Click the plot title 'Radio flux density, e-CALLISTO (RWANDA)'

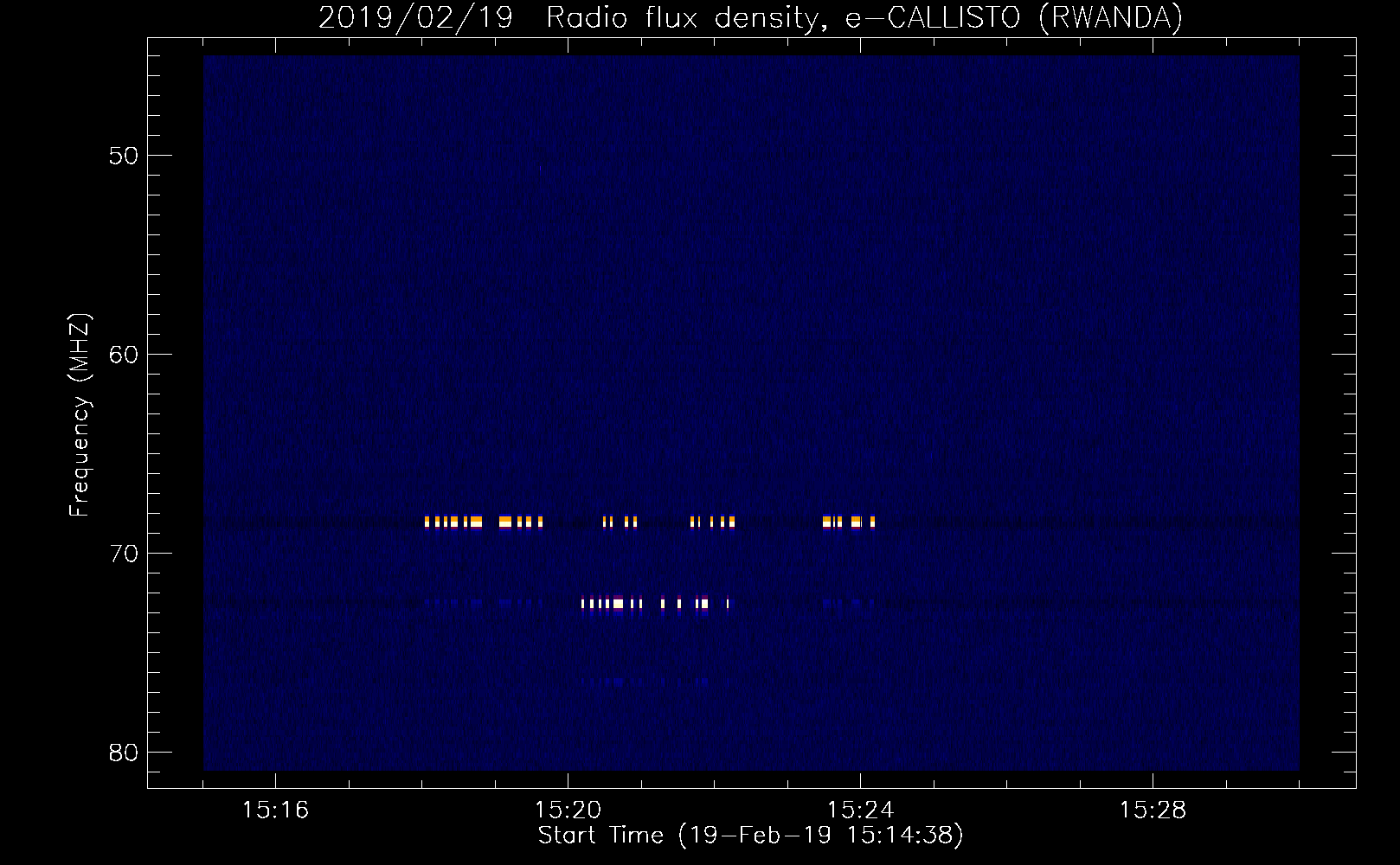pos(864,17)
